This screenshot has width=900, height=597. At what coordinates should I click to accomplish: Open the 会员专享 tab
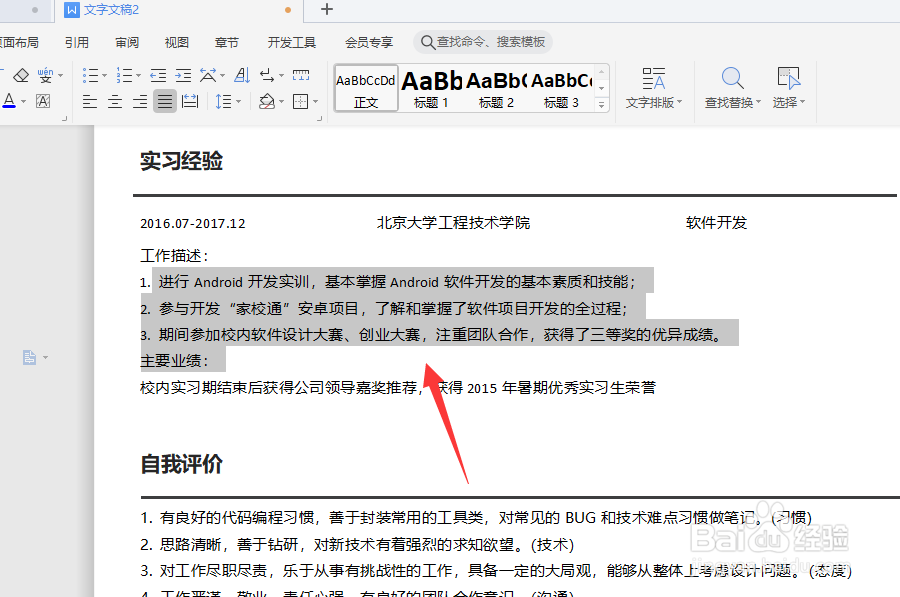pos(368,42)
